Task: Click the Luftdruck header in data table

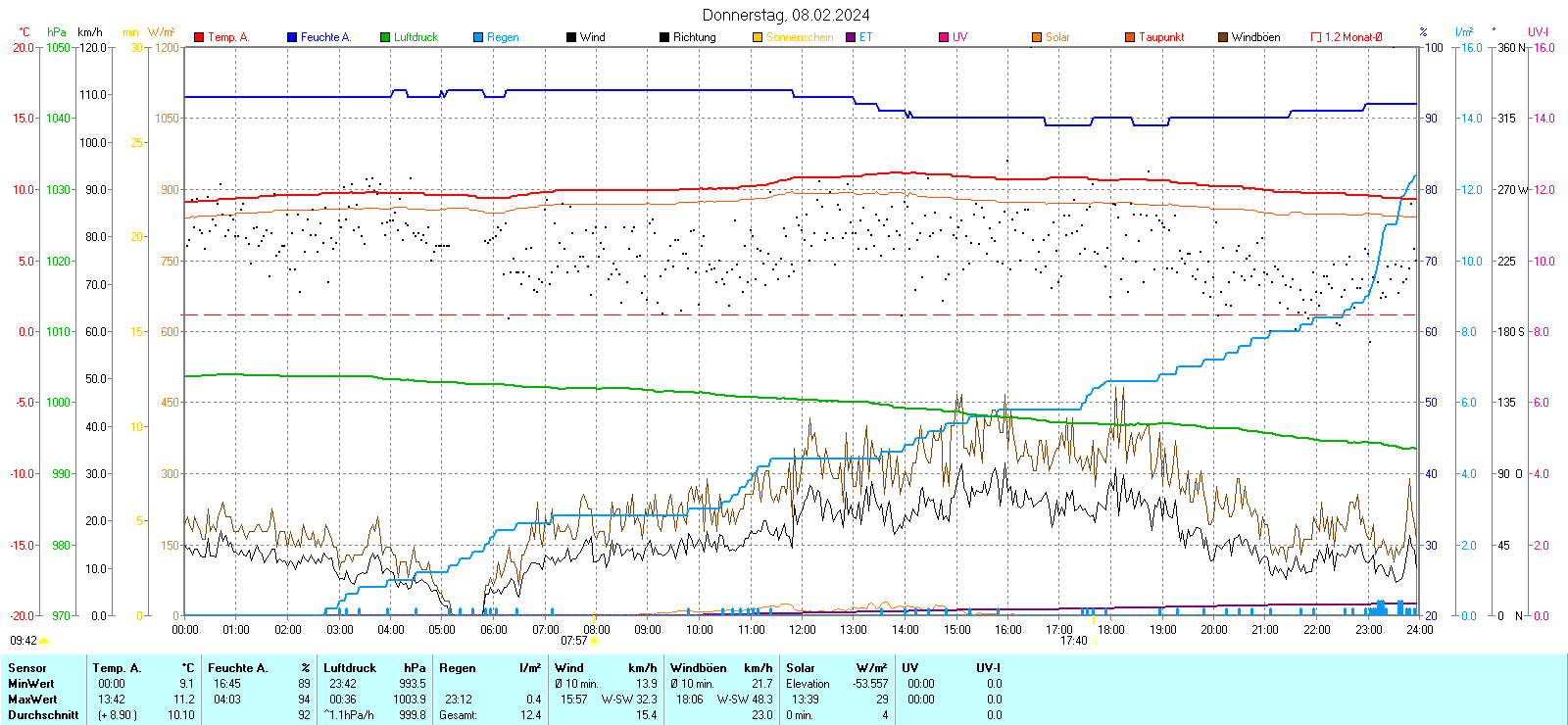Action: click(350, 668)
